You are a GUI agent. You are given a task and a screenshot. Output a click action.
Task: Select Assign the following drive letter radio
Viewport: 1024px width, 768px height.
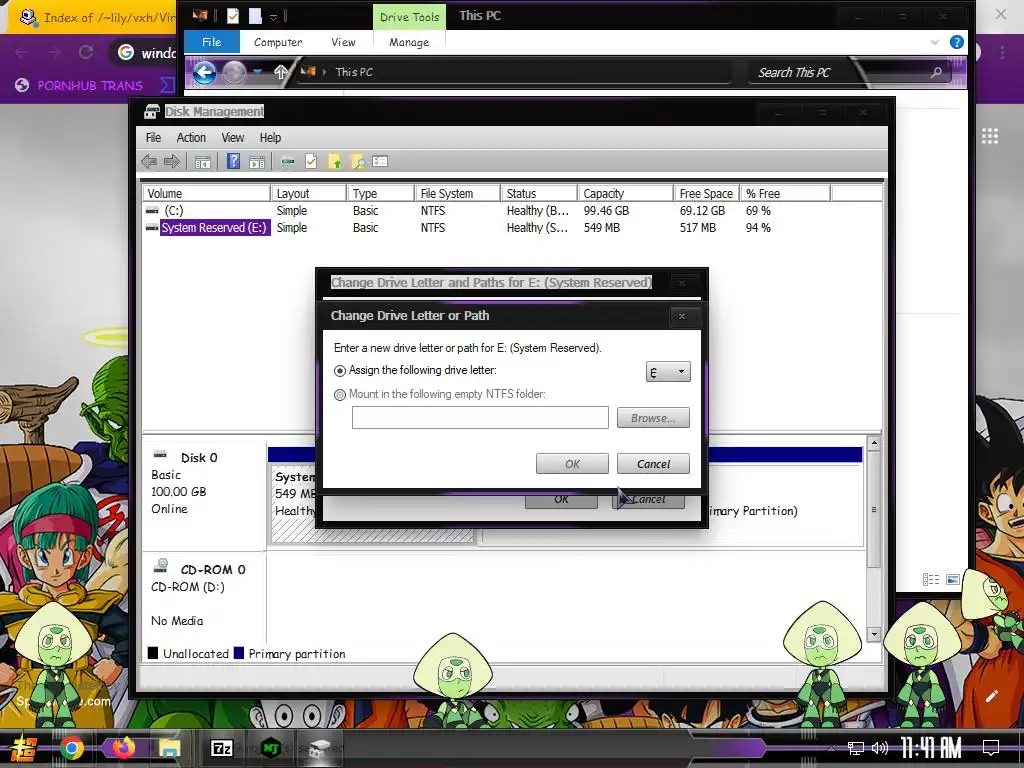coord(340,371)
